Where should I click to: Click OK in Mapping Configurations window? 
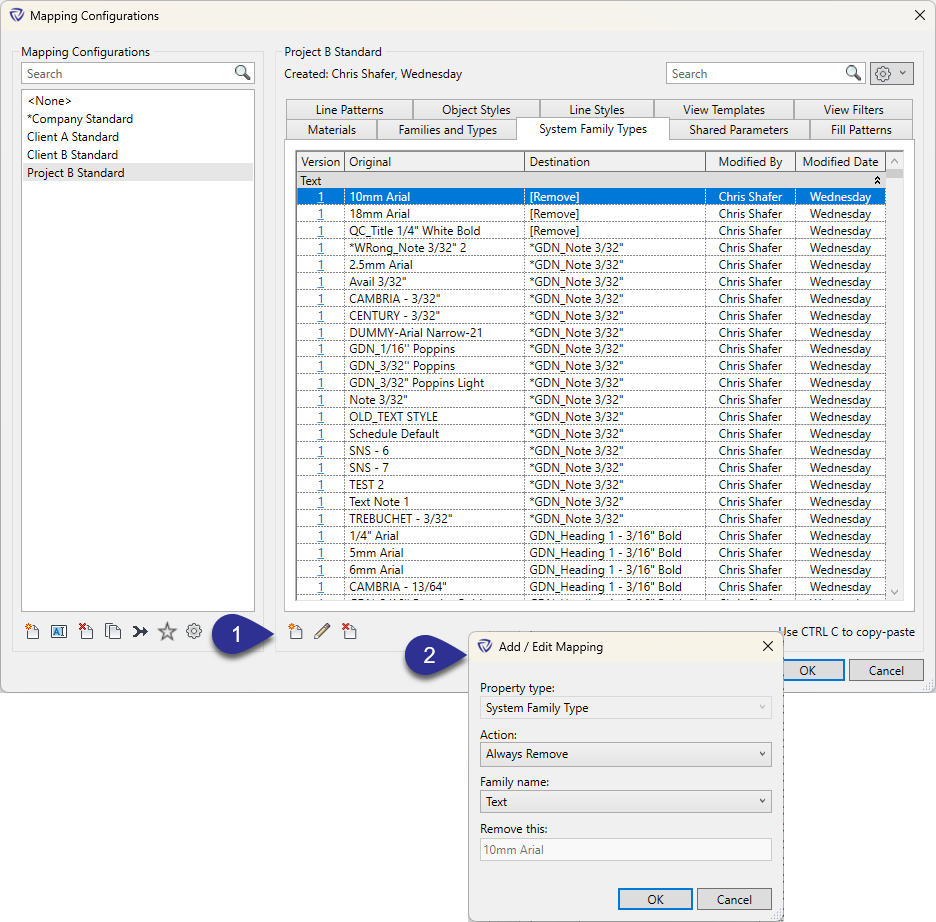coord(812,670)
